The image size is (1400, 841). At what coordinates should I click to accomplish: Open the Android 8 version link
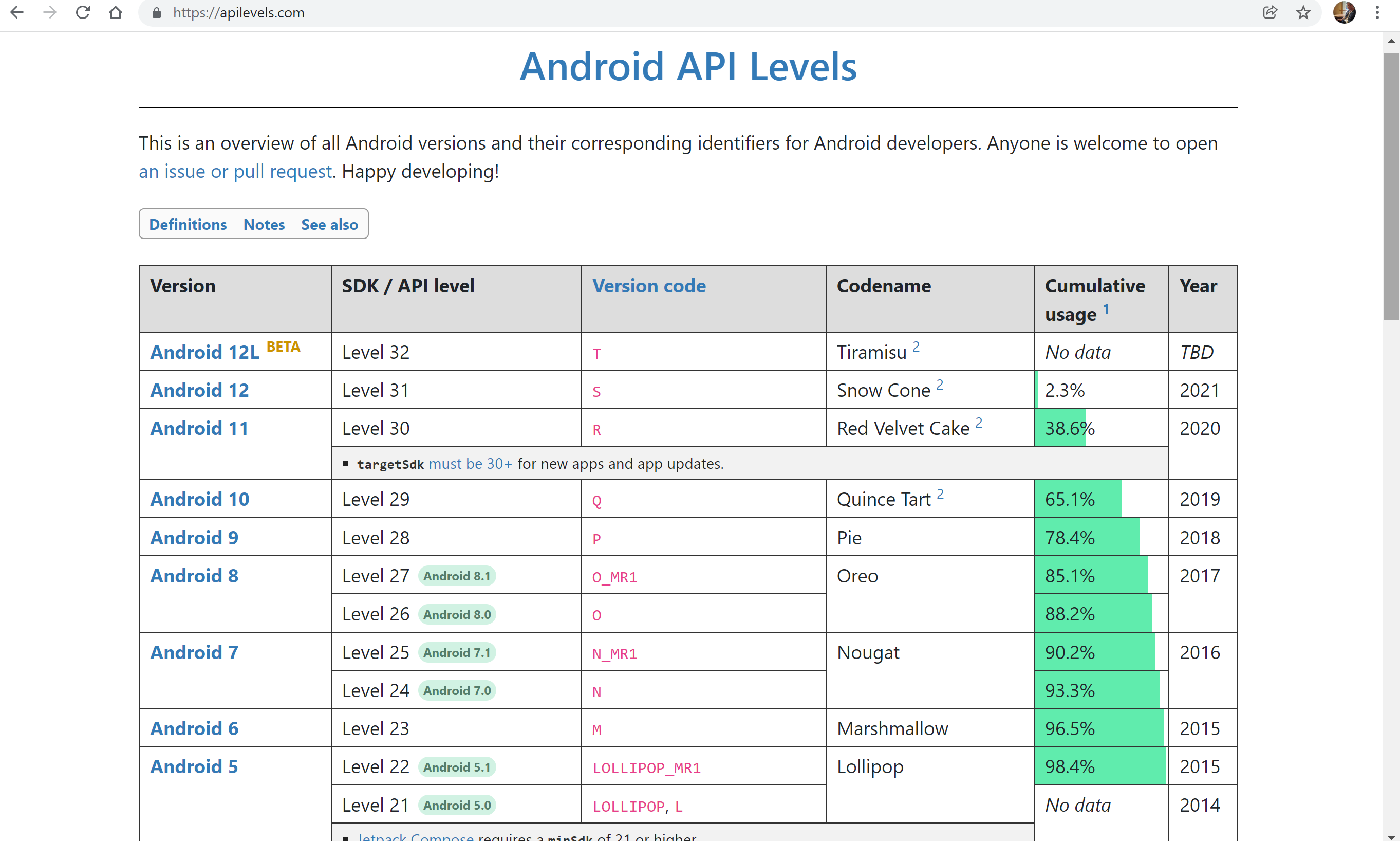(x=194, y=575)
